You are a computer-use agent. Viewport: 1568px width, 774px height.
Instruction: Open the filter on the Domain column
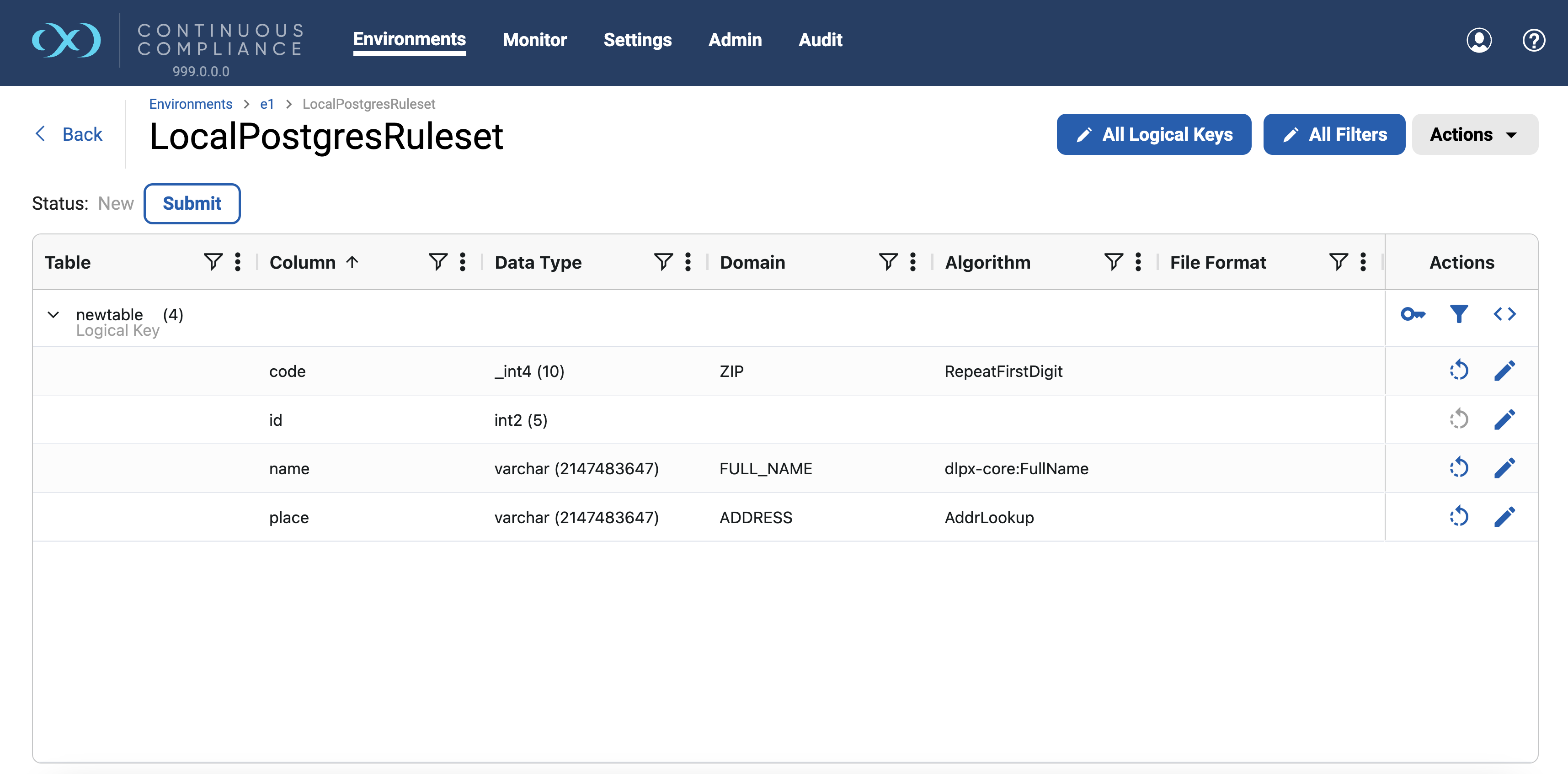[x=888, y=262]
